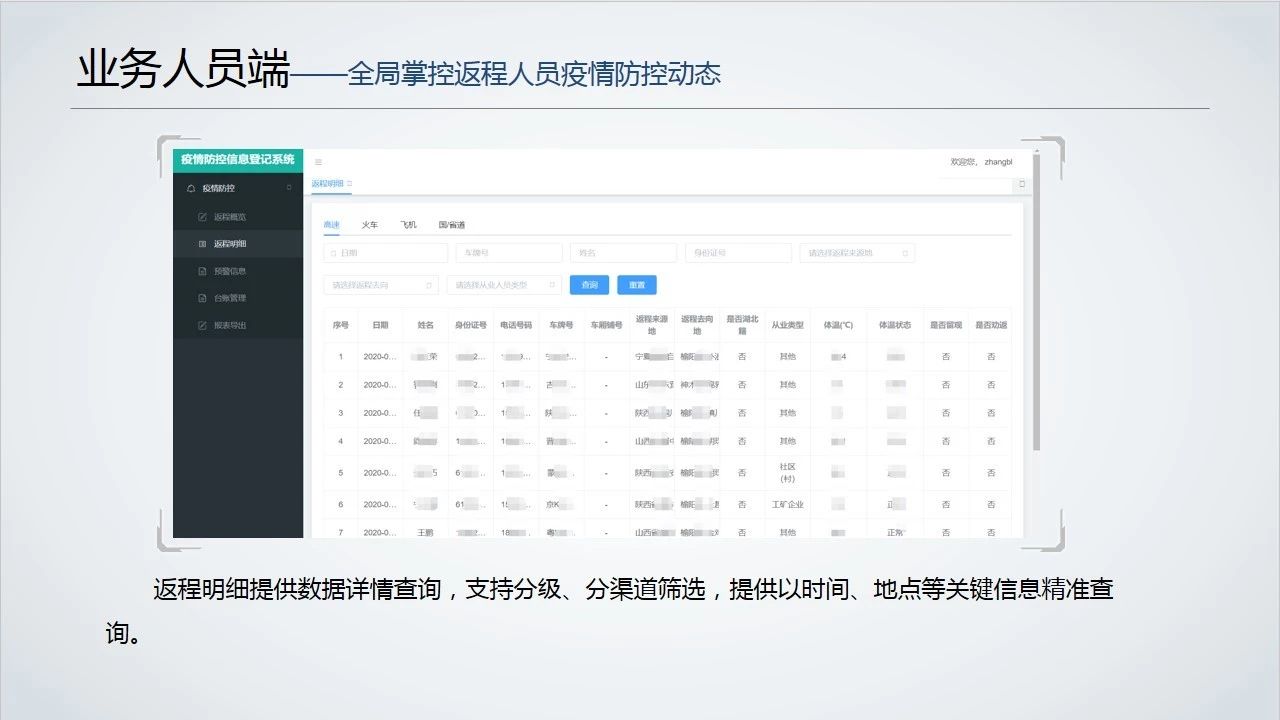The width and height of the screenshot is (1280, 720).
Task: Switch to the 飞机 tab
Action: (408, 225)
